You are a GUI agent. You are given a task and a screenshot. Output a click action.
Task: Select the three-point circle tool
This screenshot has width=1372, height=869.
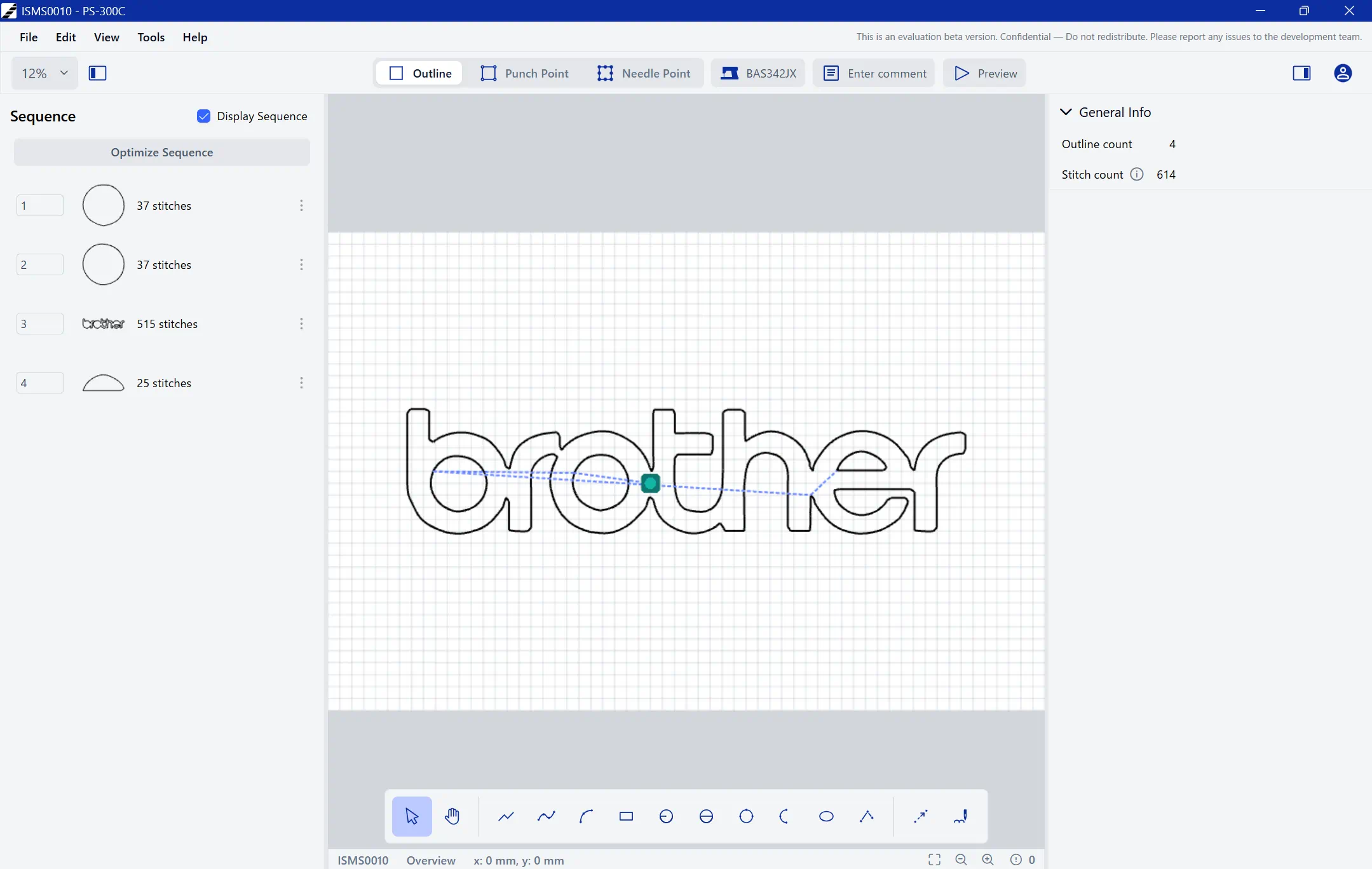pos(746,816)
